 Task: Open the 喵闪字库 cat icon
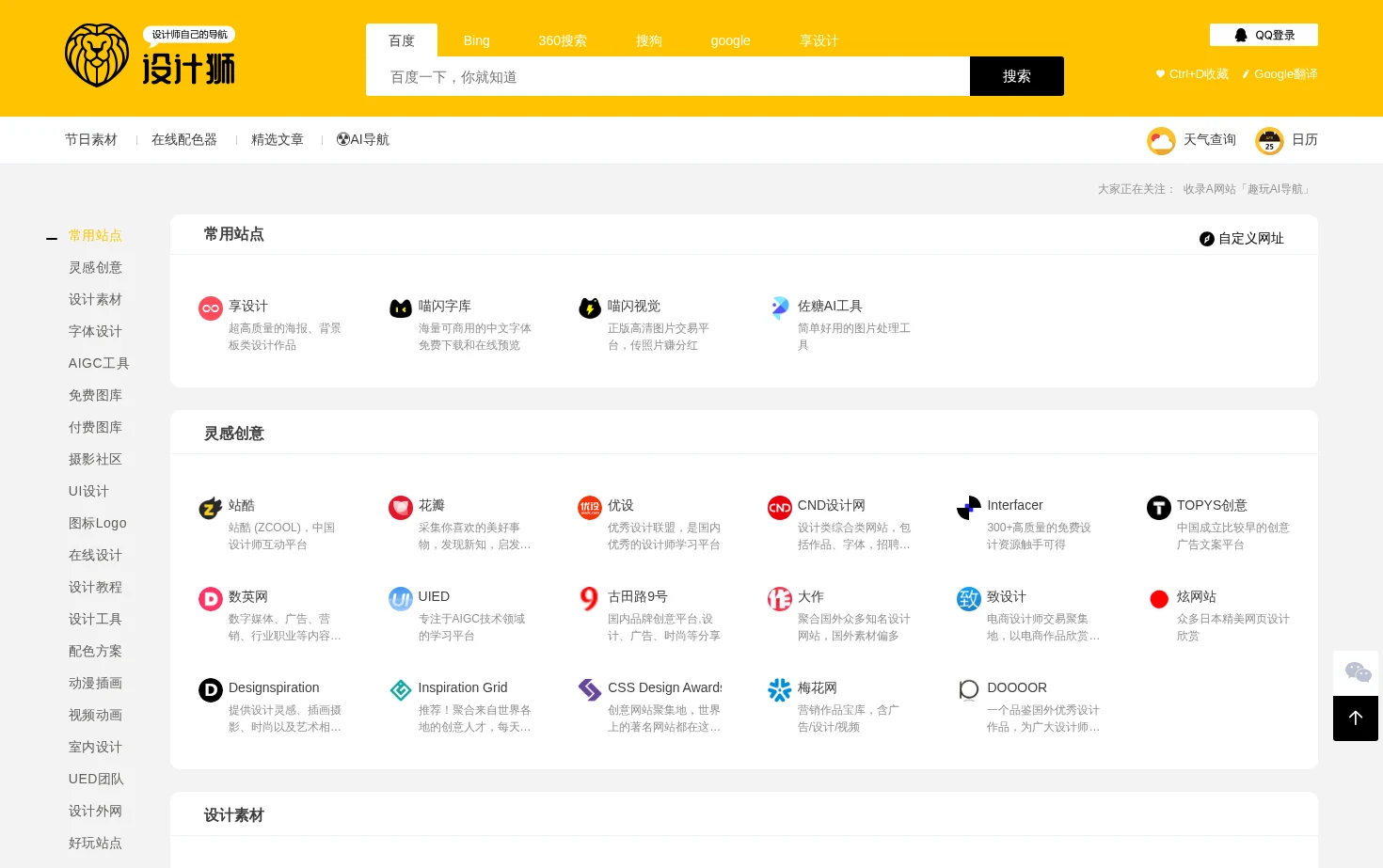coord(401,308)
